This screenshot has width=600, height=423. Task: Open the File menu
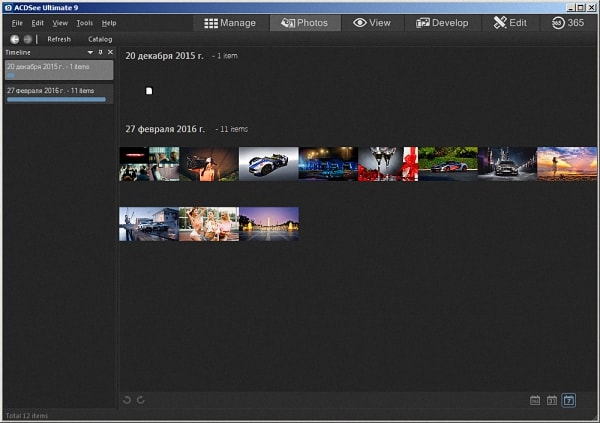click(x=17, y=22)
